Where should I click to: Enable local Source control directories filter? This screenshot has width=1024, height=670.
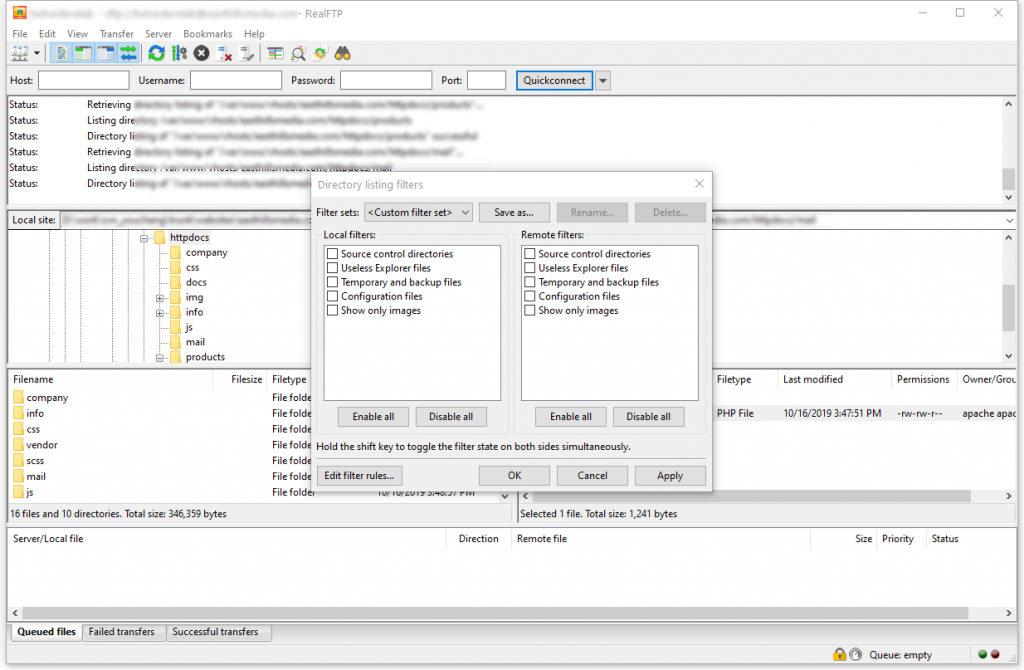(x=332, y=253)
